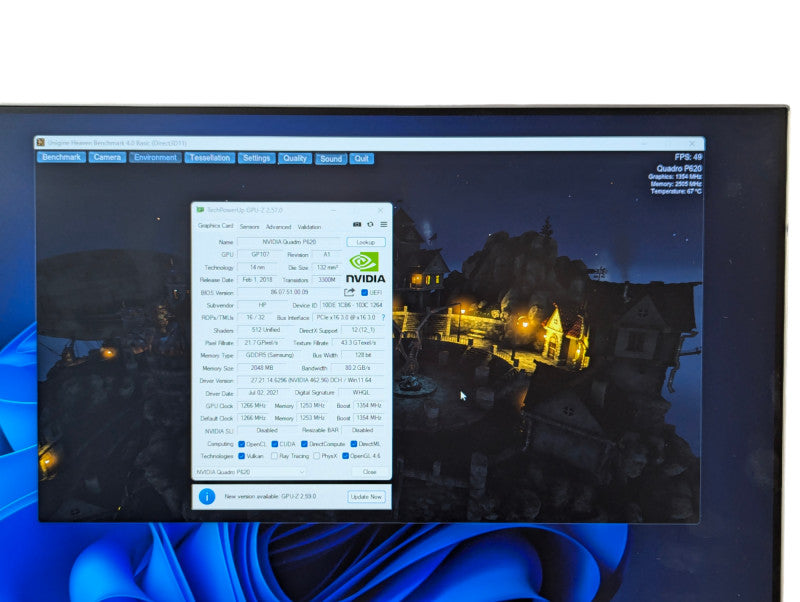This screenshot has width=800, height=602.
Task: Take a GPU-Z screenshot with the camera icon
Action: coord(357,224)
